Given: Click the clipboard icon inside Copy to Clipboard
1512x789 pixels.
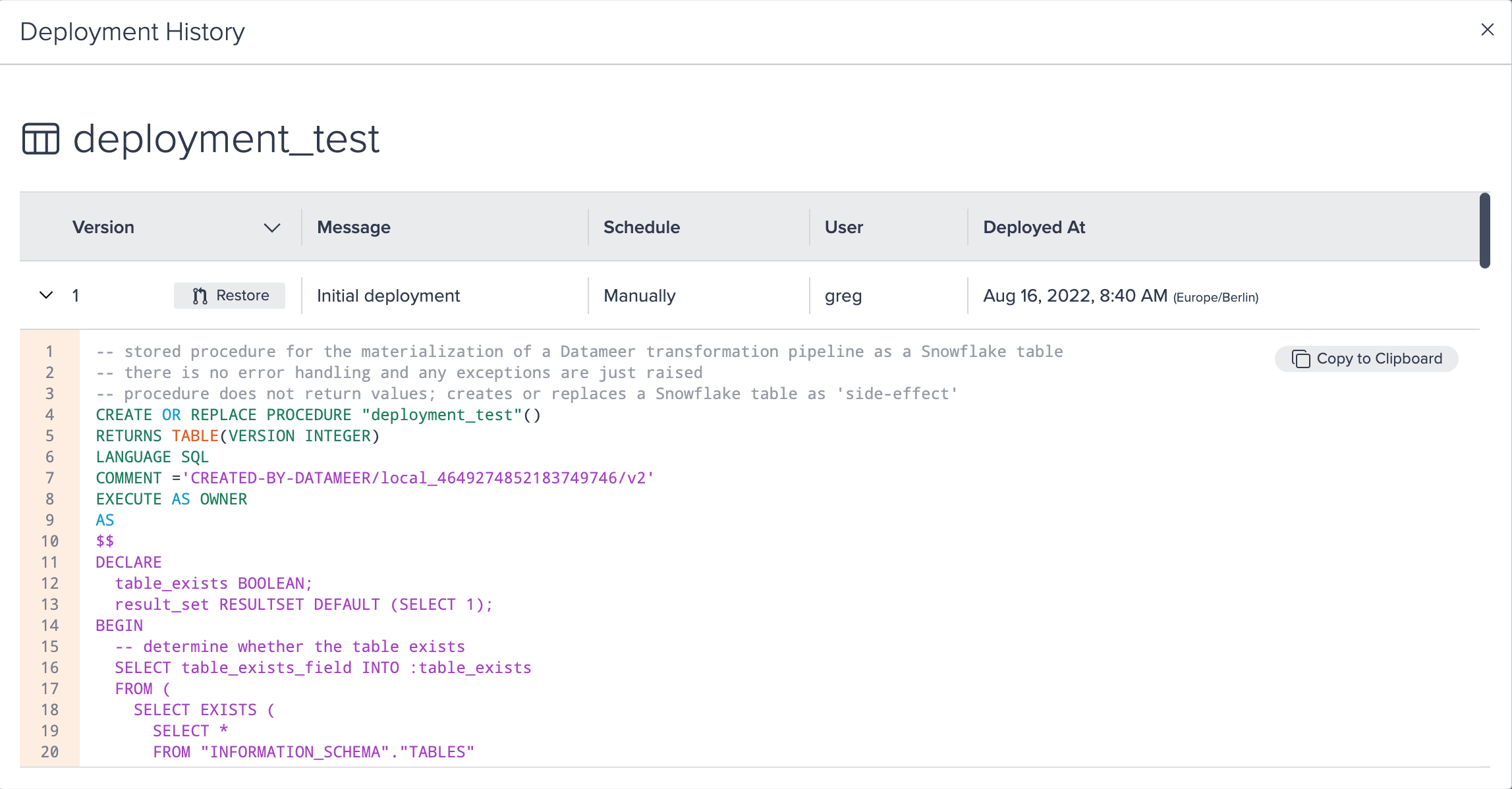Looking at the screenshot, I should tap(1301, 359).
